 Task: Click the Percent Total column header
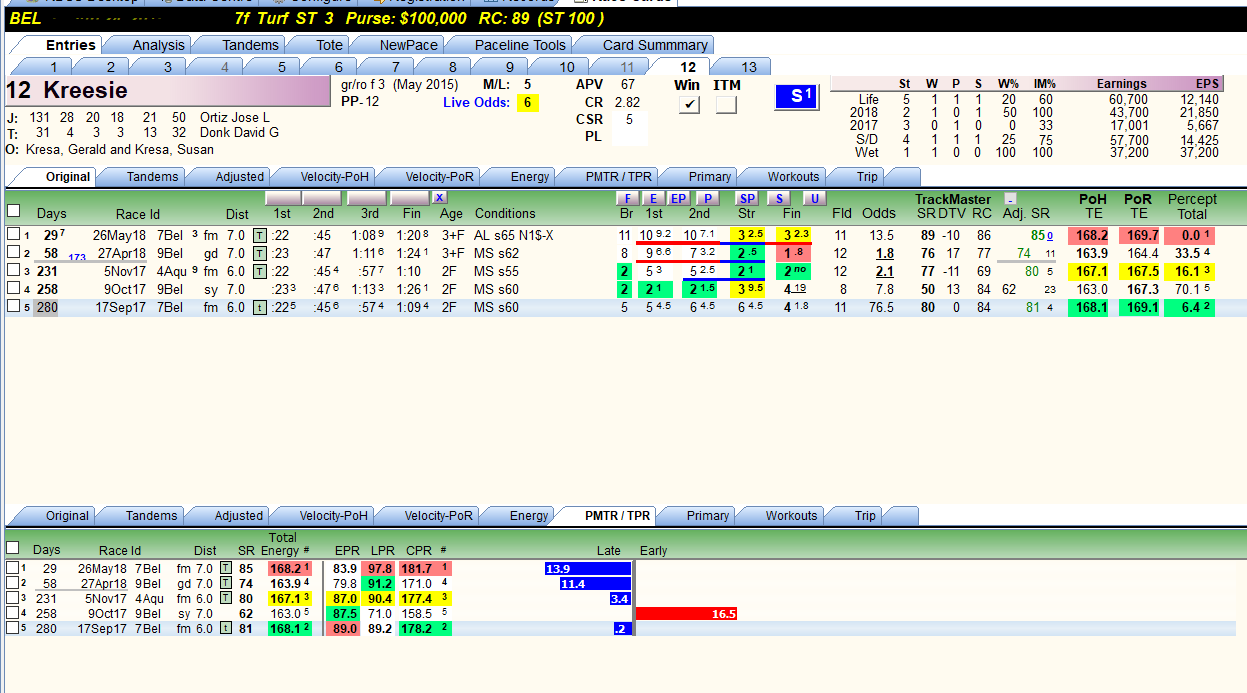tap(1193, 206)
